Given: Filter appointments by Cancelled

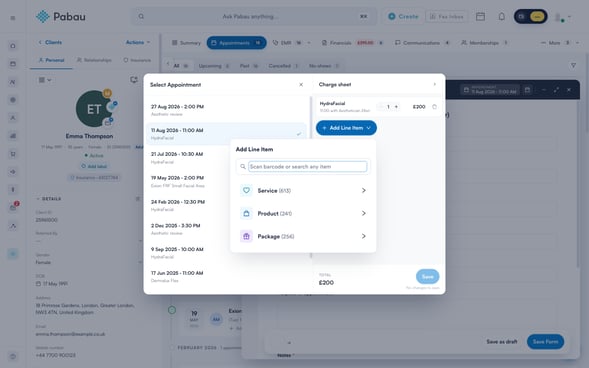Looking at the screenshot, I should [x=283, y=66].
